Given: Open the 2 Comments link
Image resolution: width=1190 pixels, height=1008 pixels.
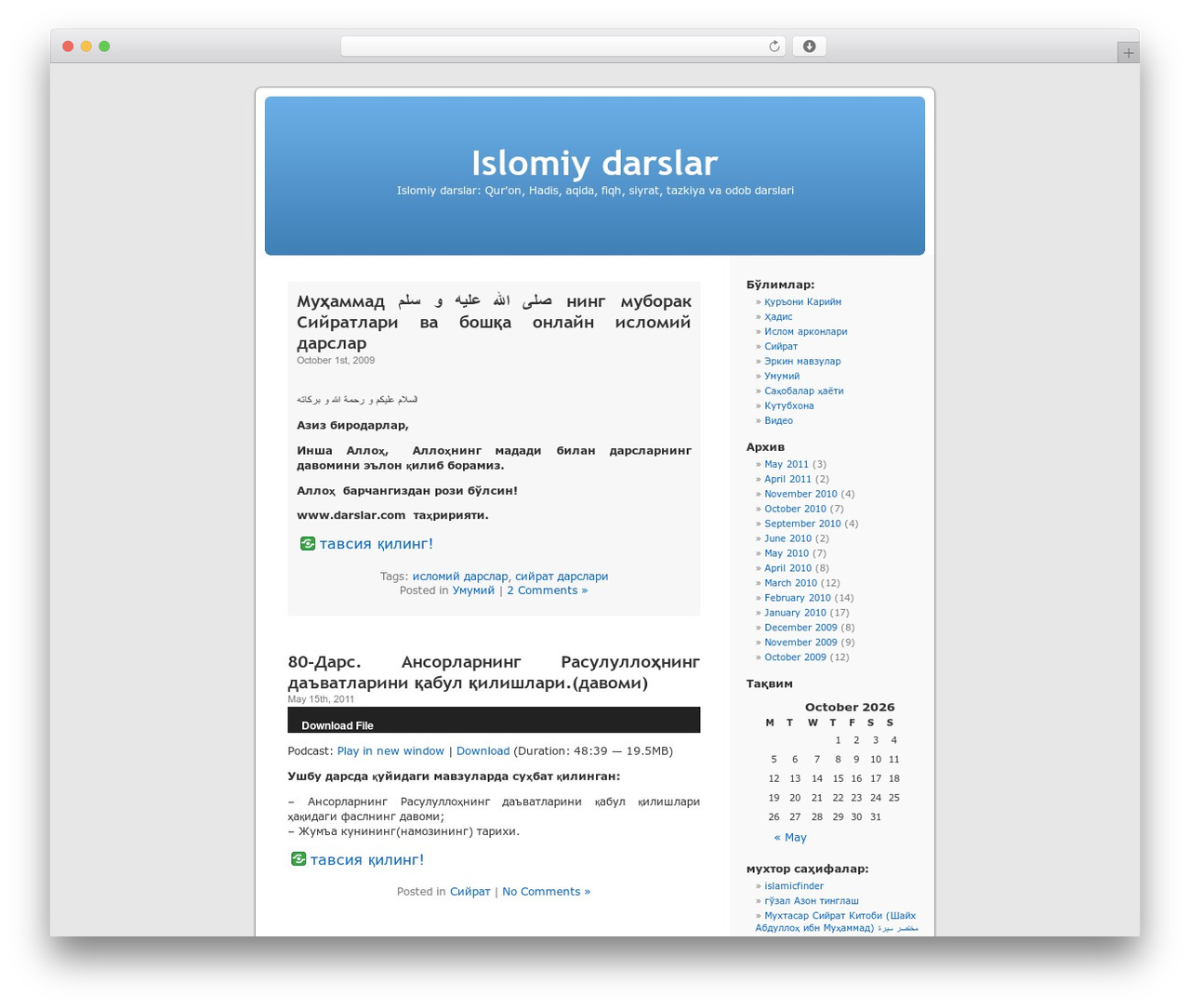Looking at the screenshot, I should click(x=547, y=590).
